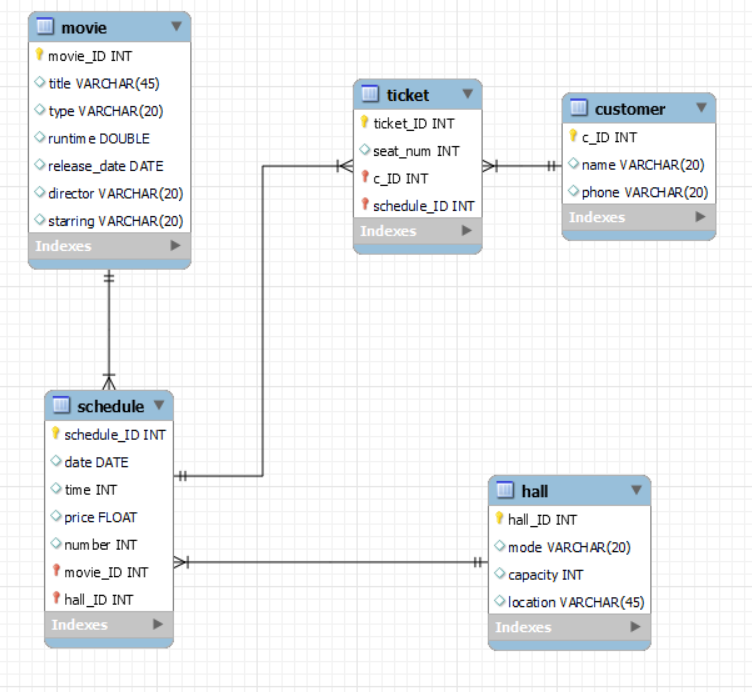Collapse the hall table header arrow
The image size is (752, 692).
pos(636,490)
